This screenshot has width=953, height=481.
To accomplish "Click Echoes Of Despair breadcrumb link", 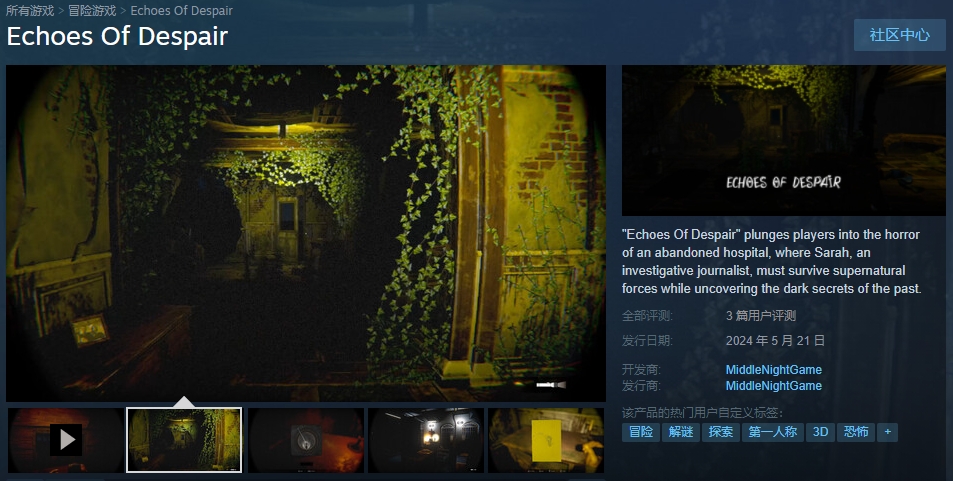I will (x=182, y=10).
